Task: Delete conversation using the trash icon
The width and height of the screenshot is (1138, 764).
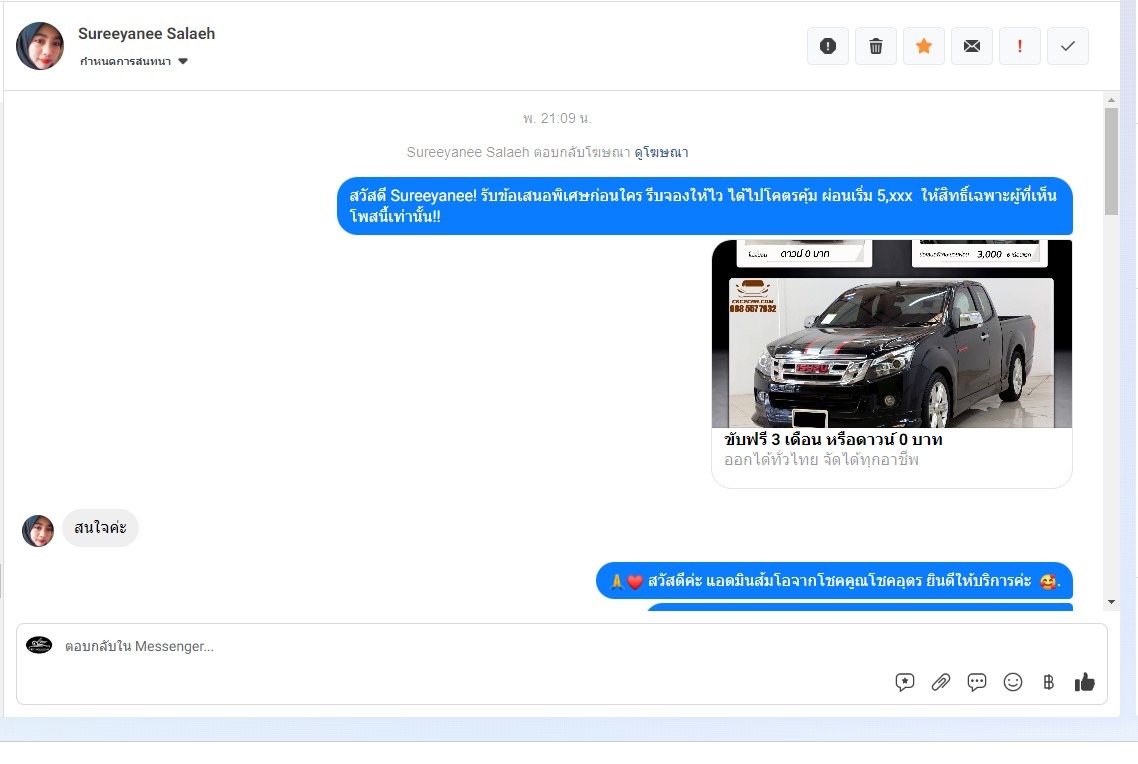Action: coord(875,46)
